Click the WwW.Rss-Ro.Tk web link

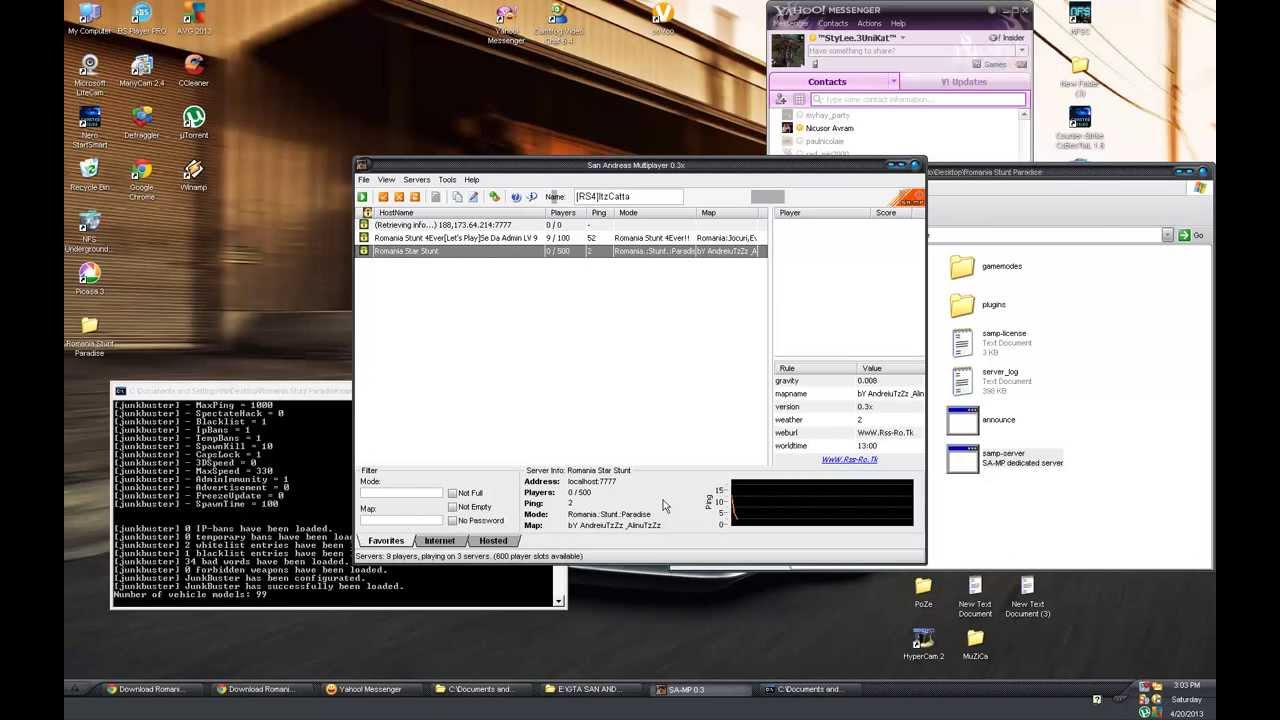pyautogui.click(x=849, y=460)
